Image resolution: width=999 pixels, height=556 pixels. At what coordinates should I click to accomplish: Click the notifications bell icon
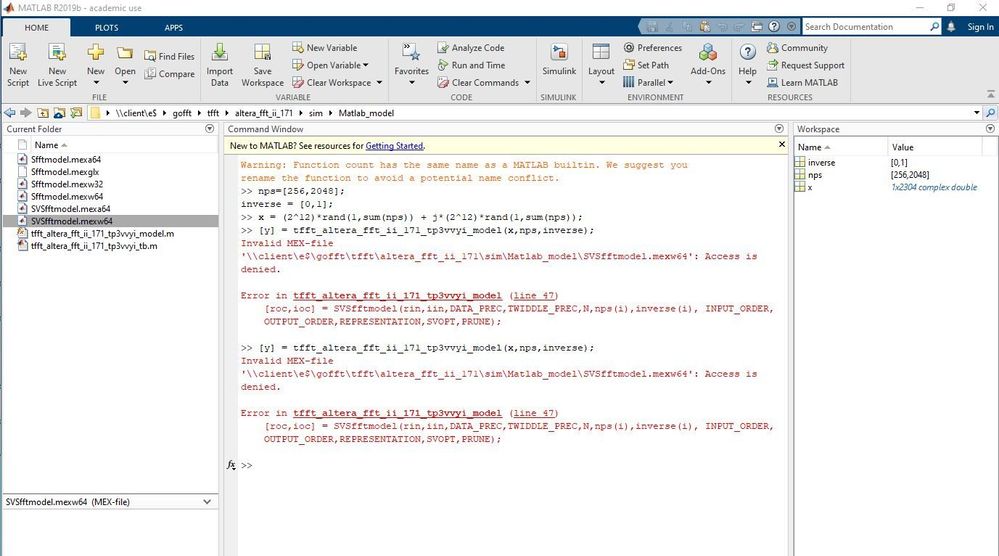(951, 27)
